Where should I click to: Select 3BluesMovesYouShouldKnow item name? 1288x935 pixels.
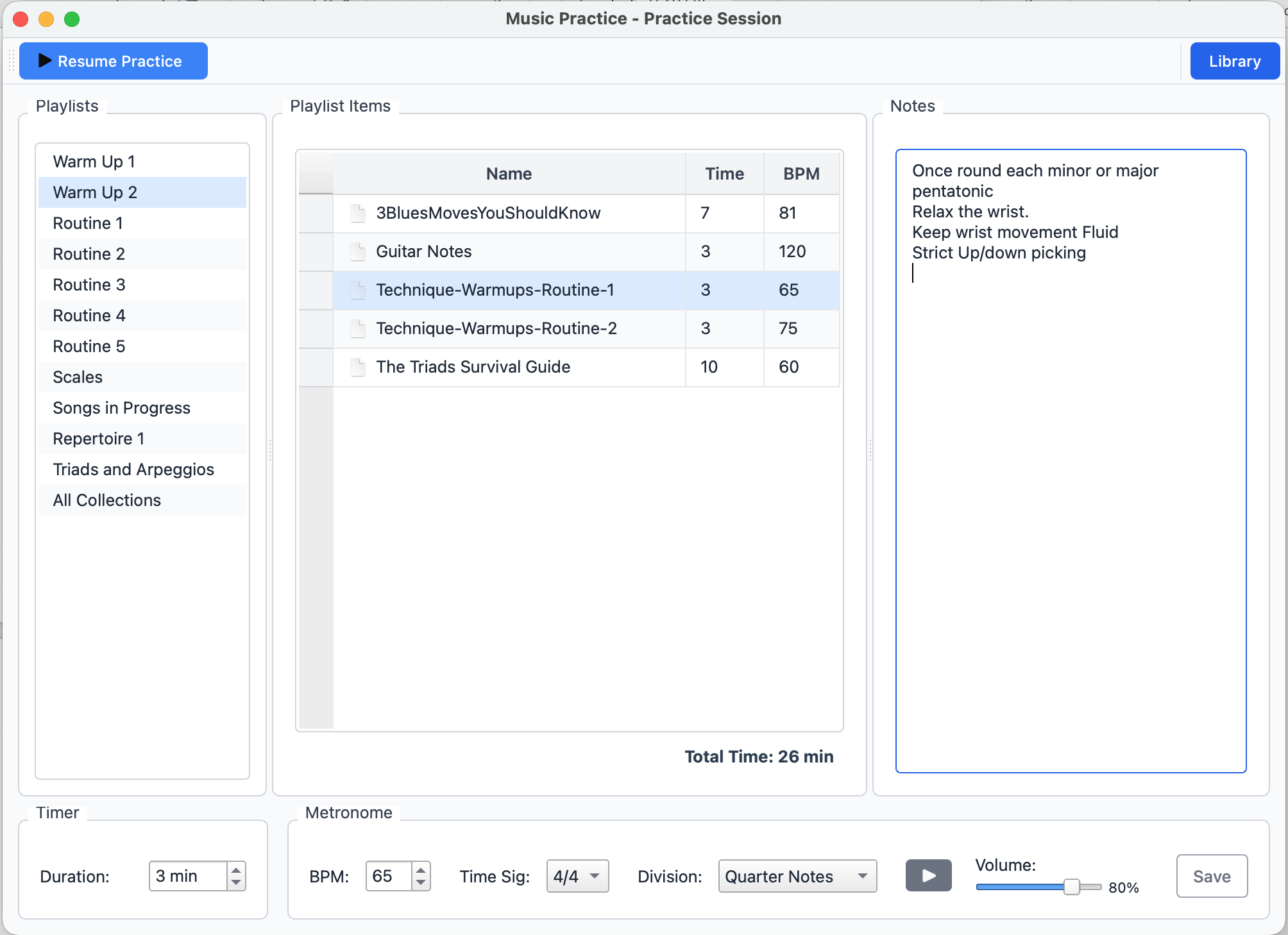[x=488, y=213]
